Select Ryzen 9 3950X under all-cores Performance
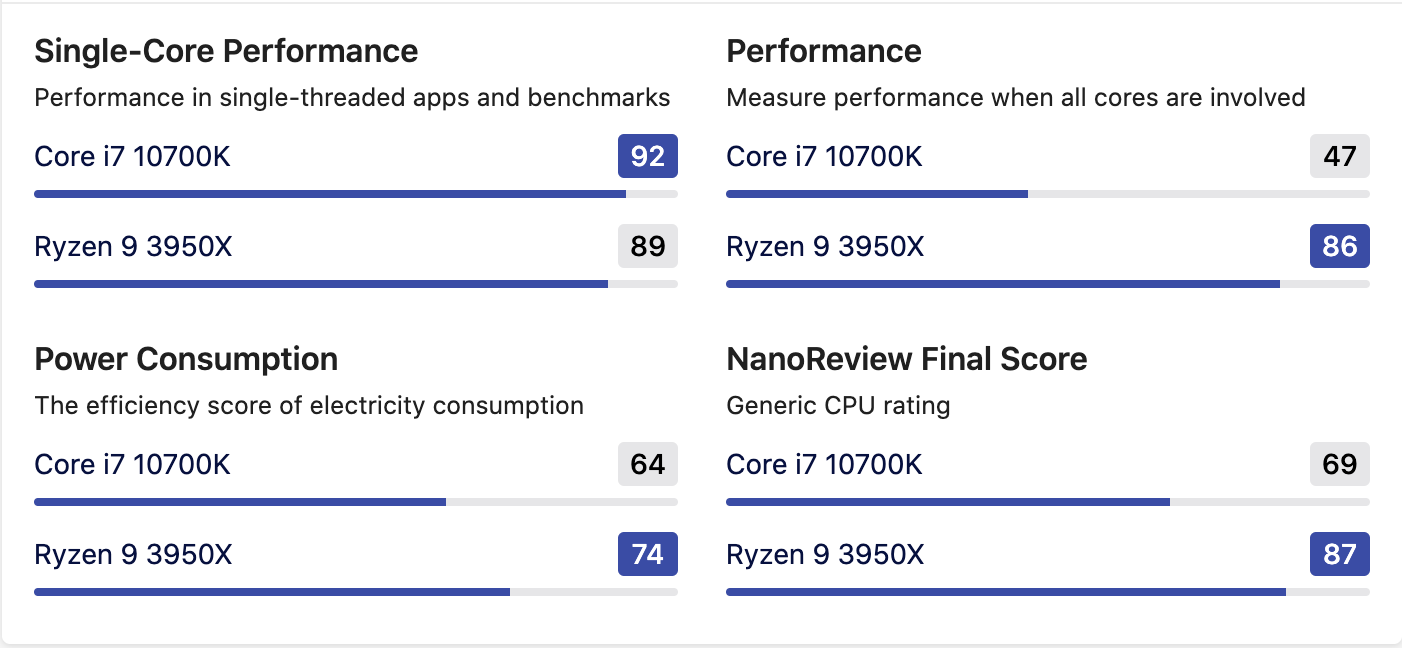 coord(825,247)
